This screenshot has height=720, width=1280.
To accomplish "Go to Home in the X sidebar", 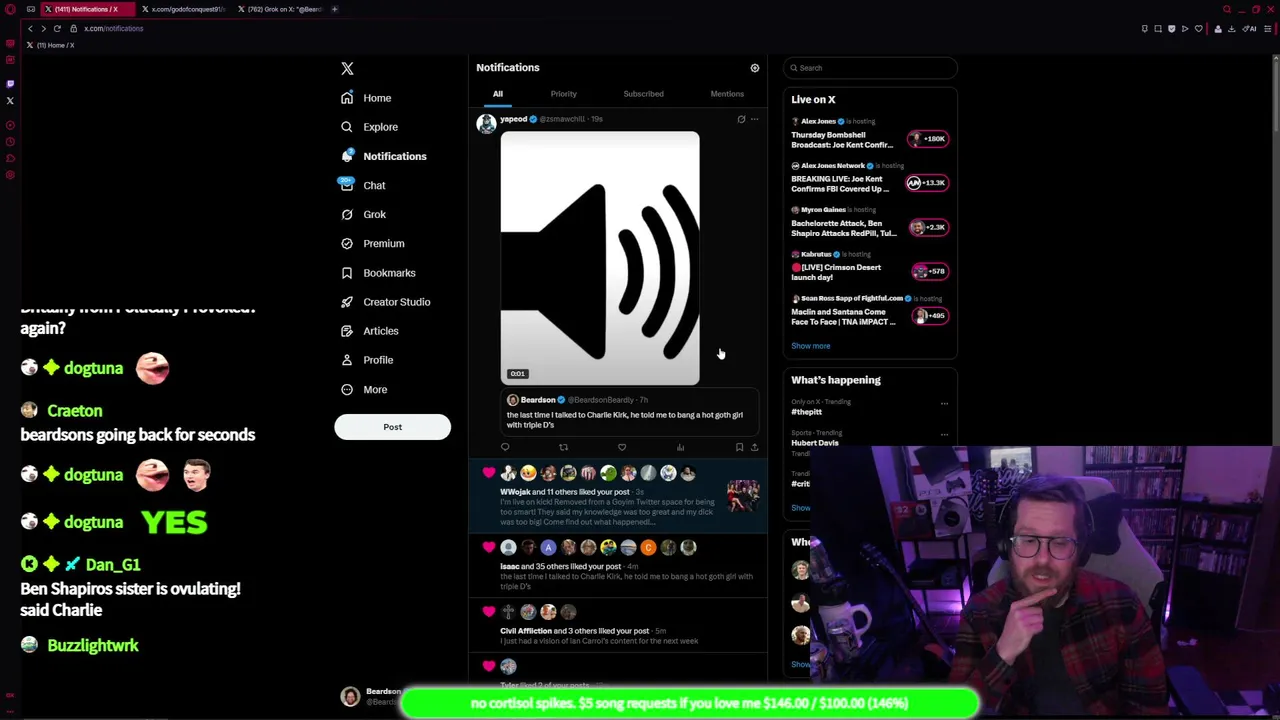I will [x=366, y=98].
